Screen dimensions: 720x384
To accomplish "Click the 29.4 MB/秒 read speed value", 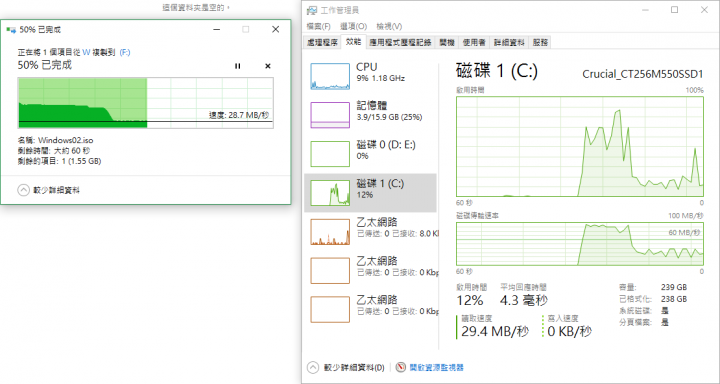I will (495, 331).
